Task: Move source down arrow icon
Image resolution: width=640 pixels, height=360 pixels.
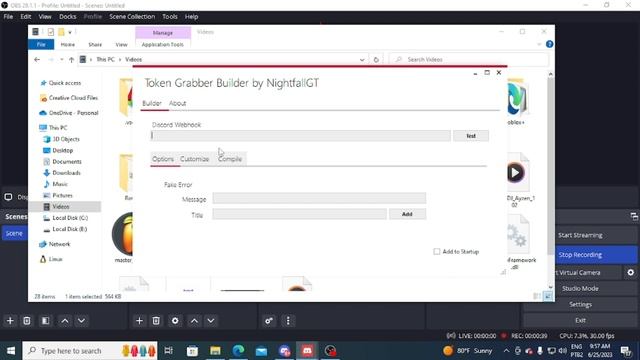Action: pyautogui.click(x=211, y=321)
